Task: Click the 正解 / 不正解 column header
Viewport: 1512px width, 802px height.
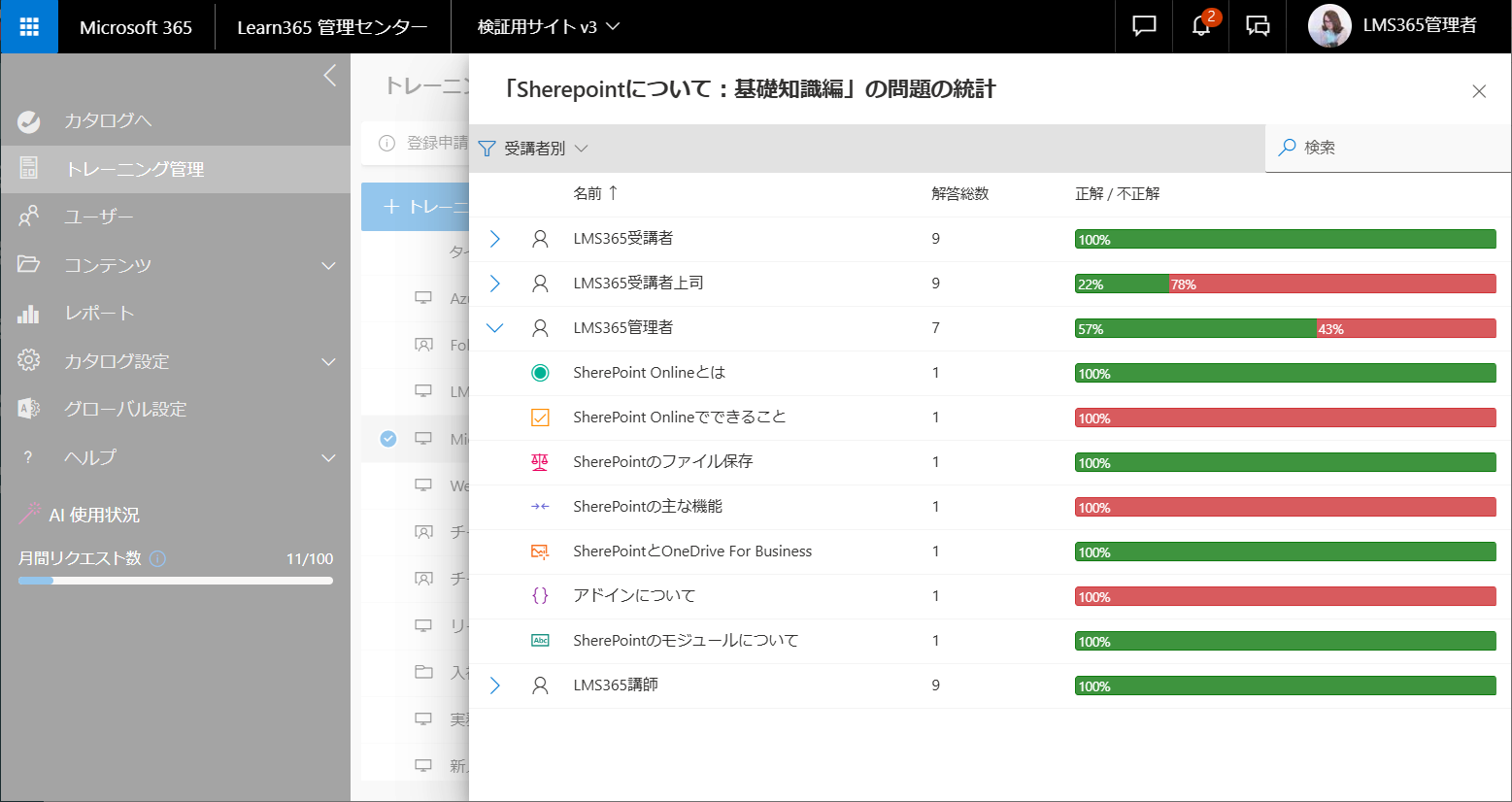Action: pos(1118,193)
